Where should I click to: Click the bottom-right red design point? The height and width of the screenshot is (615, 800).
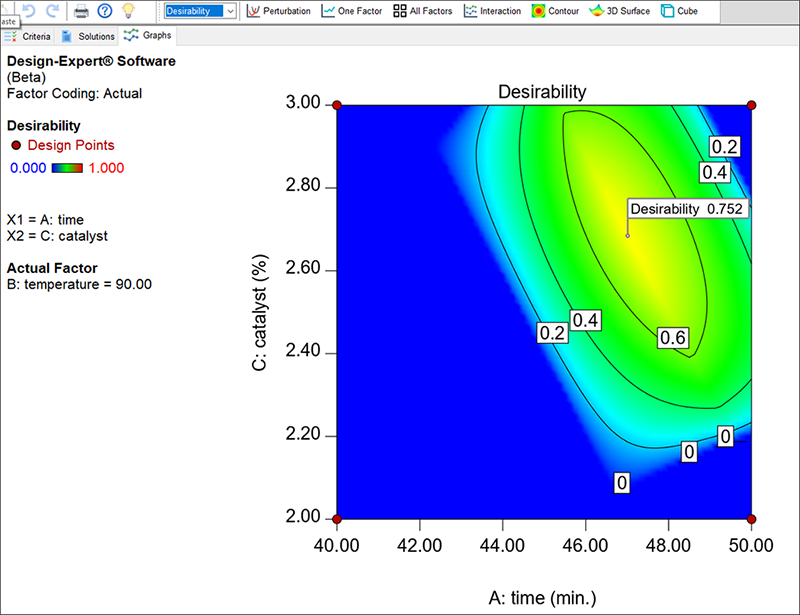click(751, 519)
